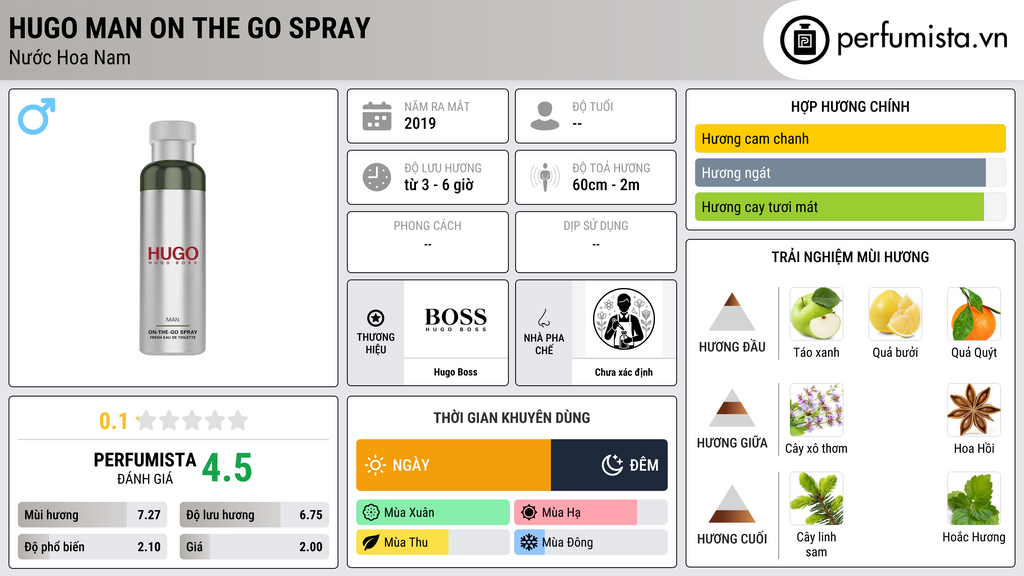1024x576 pixels.
Task: Click the Trải nghiệm mùi hương heading
Action: point(850,257)
